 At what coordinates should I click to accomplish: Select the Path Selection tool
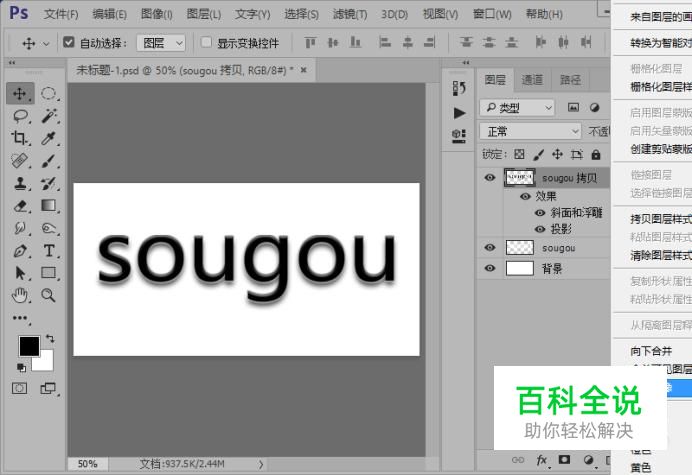[20, 273]
